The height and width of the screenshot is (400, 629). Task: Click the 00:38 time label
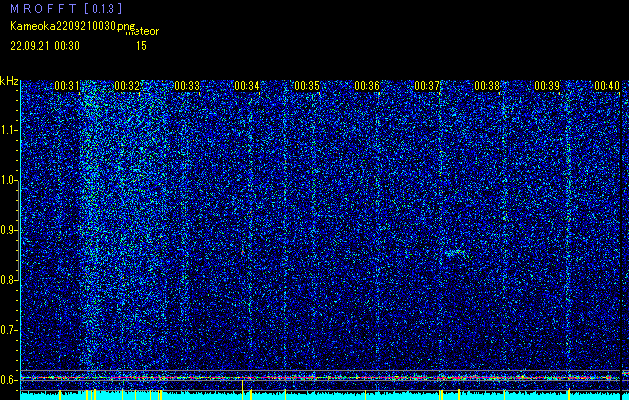(x=487, y=86)
